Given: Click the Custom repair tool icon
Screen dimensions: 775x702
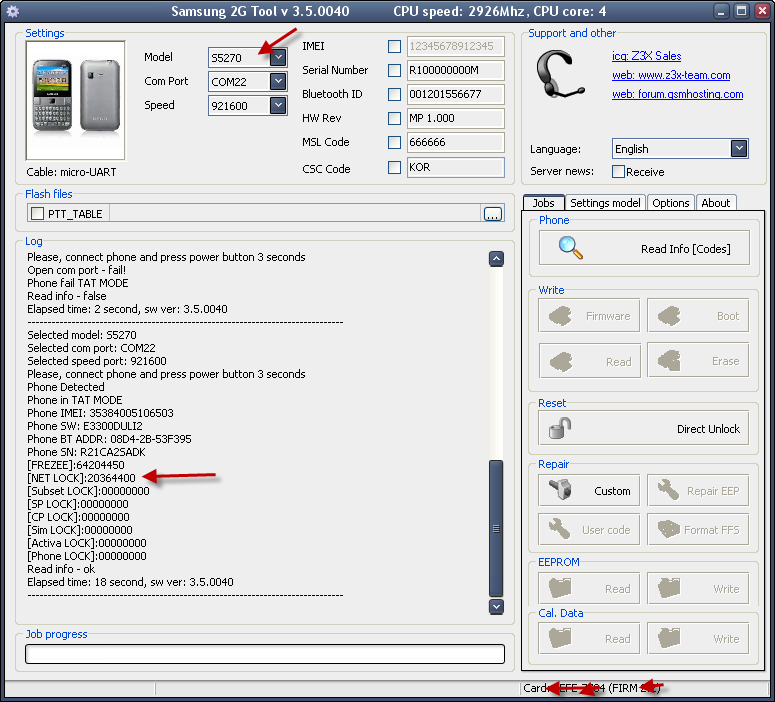Looking at the screenshot, I should (x=560, y=490).
